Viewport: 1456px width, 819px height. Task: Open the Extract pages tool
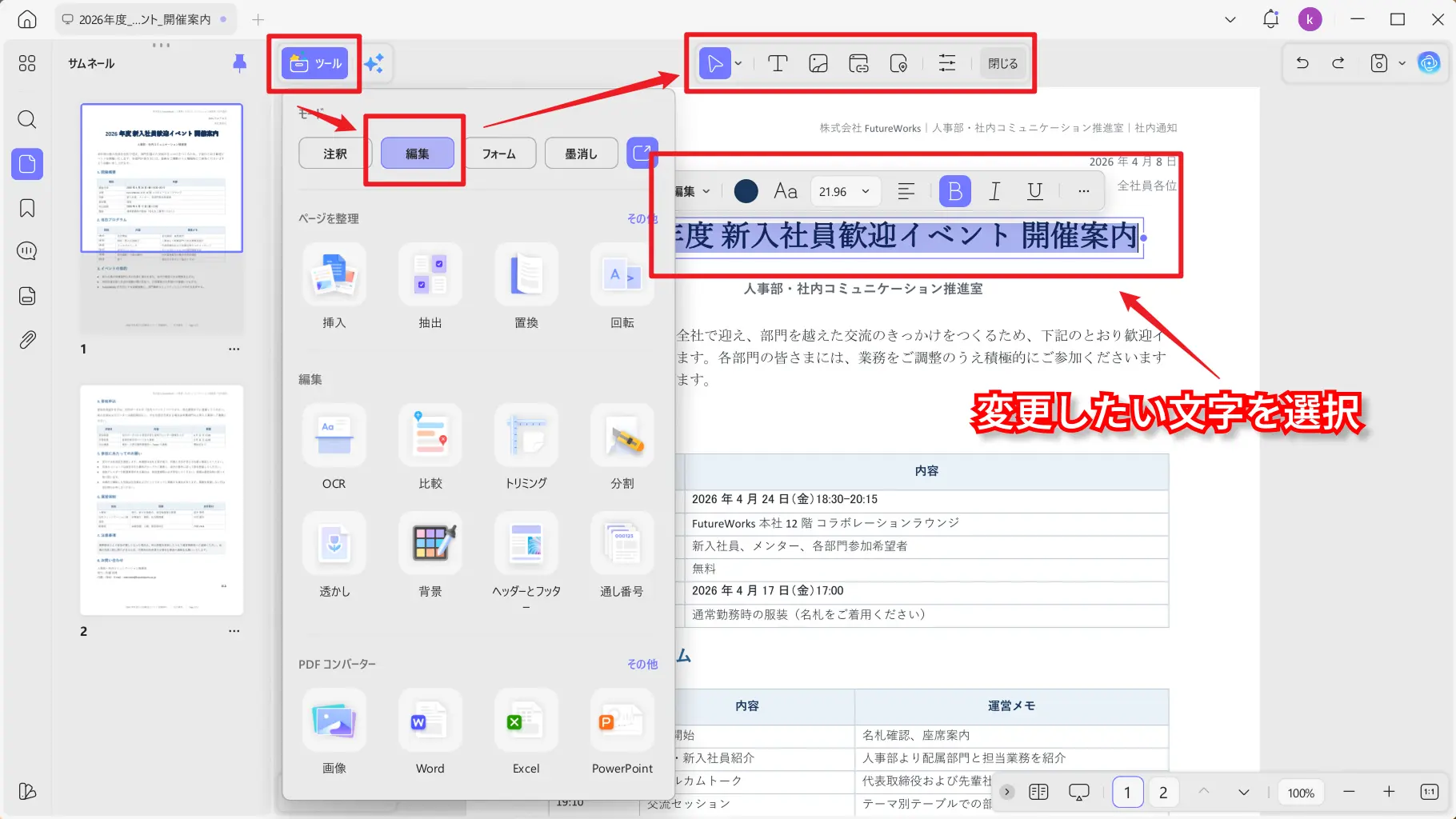[x=430, y=288]
